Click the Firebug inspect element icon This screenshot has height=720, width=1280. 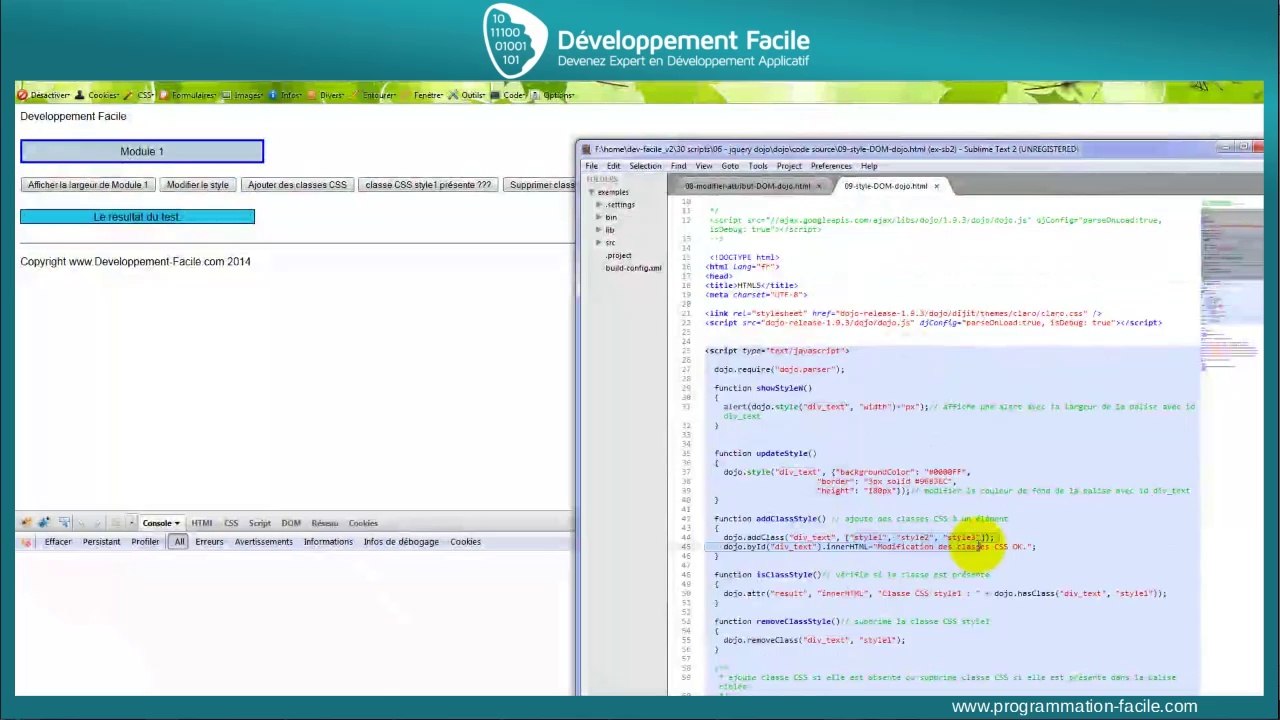point(45,523)
